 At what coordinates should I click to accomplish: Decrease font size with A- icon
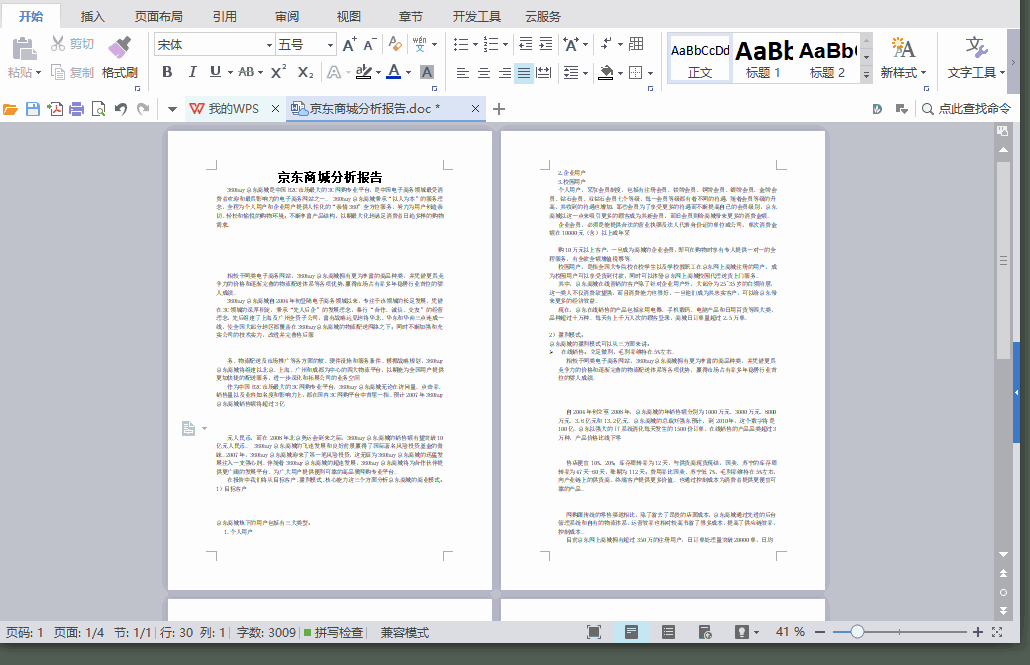(370, 44)
